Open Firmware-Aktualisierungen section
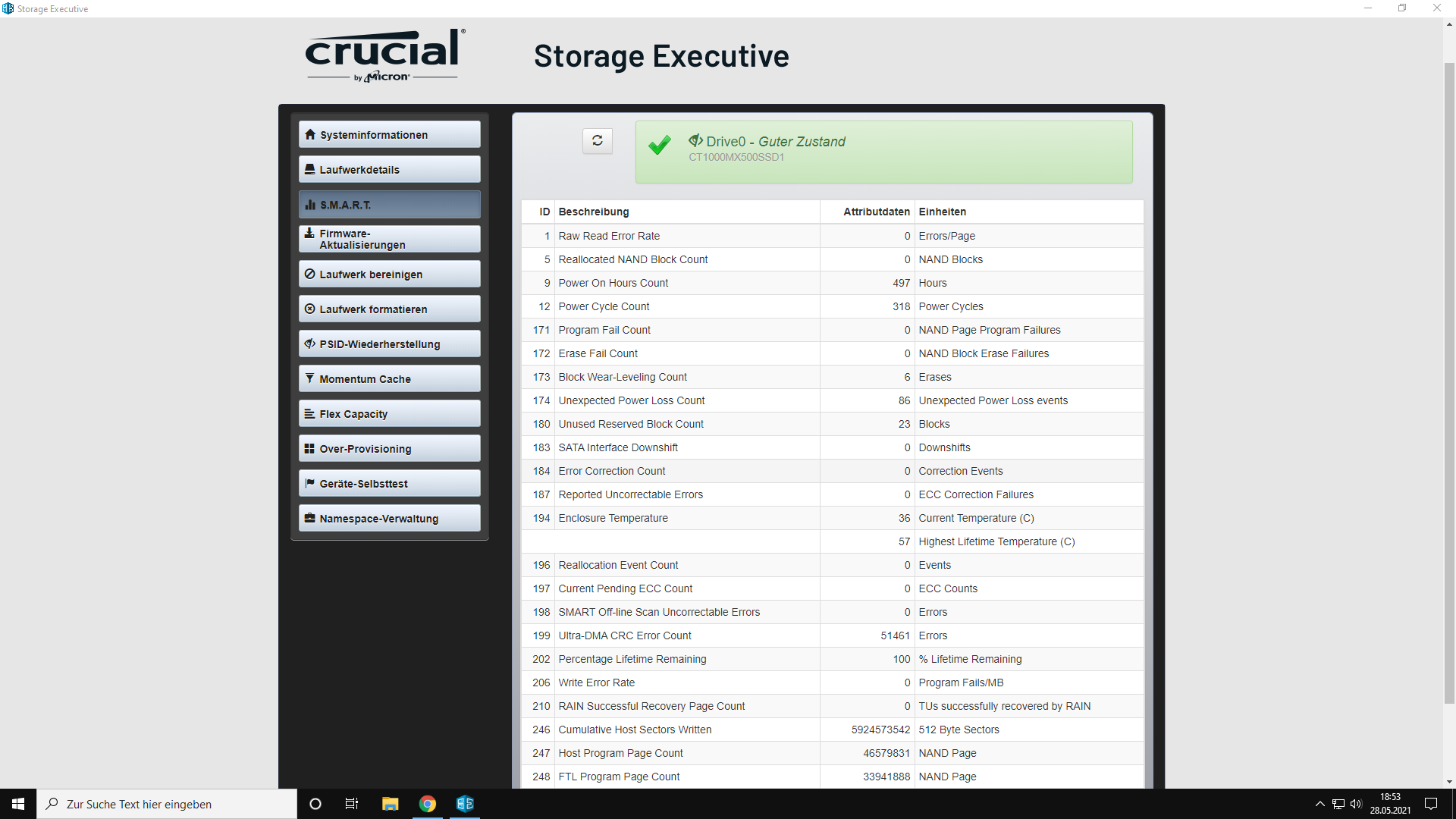This screenshot has width=1456, height=819. point(389,239)
